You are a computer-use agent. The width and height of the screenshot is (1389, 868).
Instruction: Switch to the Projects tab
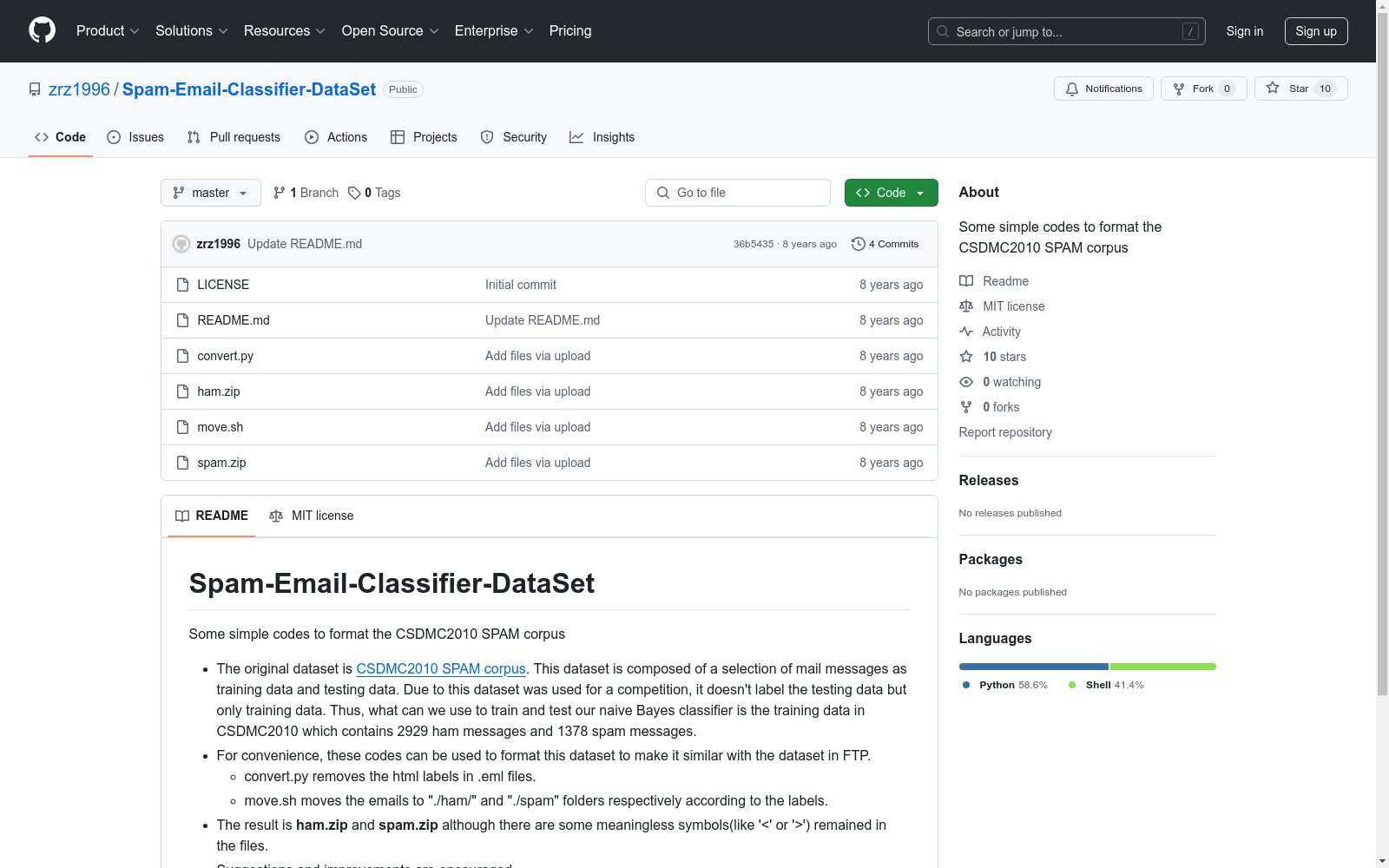click(424, 137)
